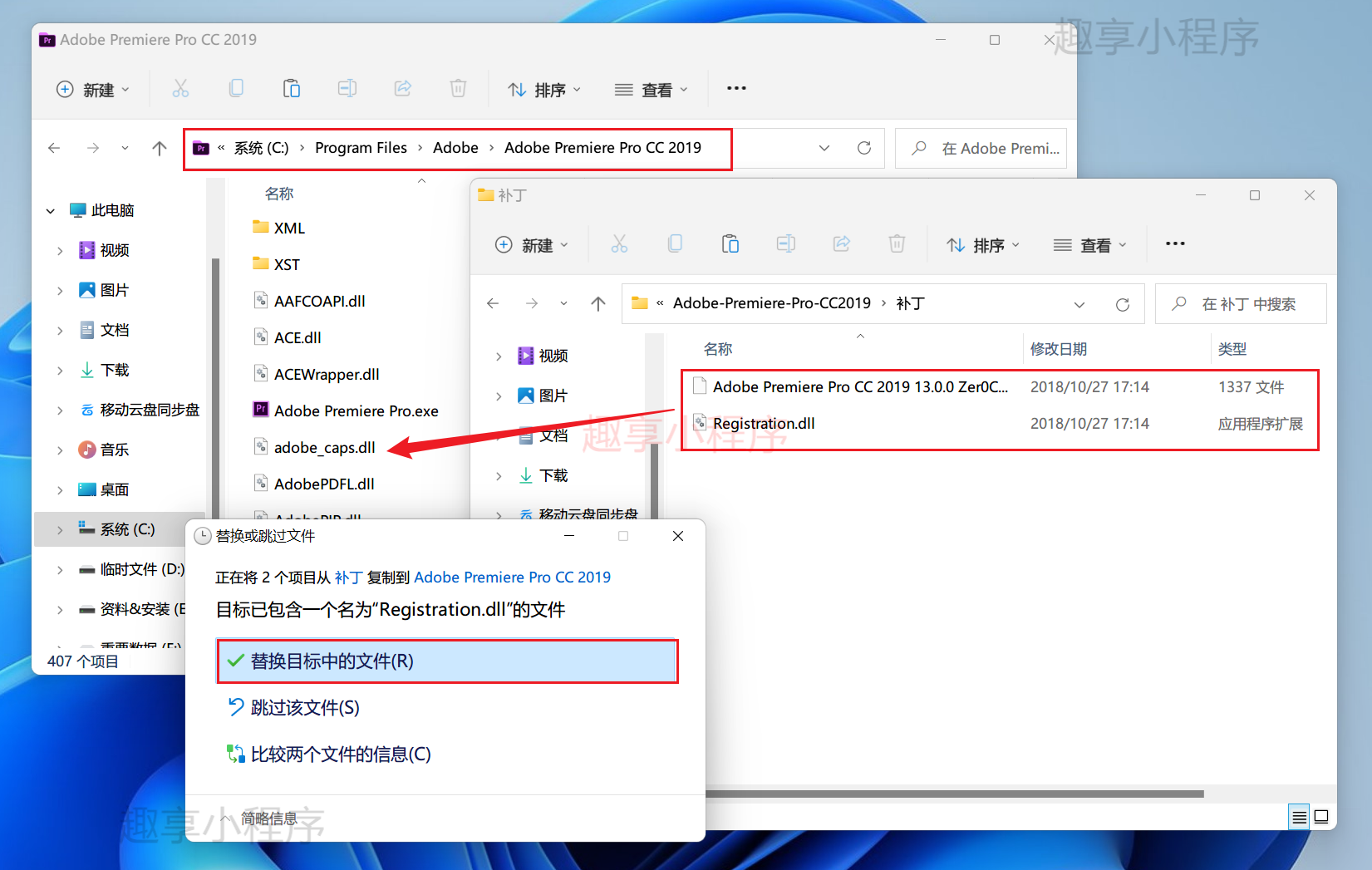Viewport: 1372px width, 870px height.
Task: Open more options (…) in 补丁 window
Action: click(x=1175, y=243)
